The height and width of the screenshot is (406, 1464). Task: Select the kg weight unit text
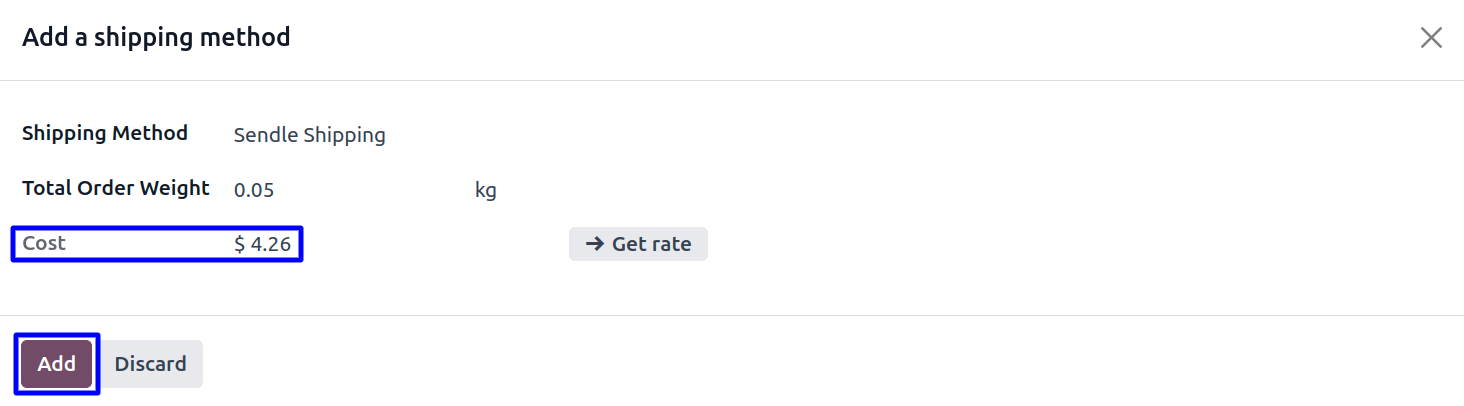pyautogui.click(x=485, y=190)
